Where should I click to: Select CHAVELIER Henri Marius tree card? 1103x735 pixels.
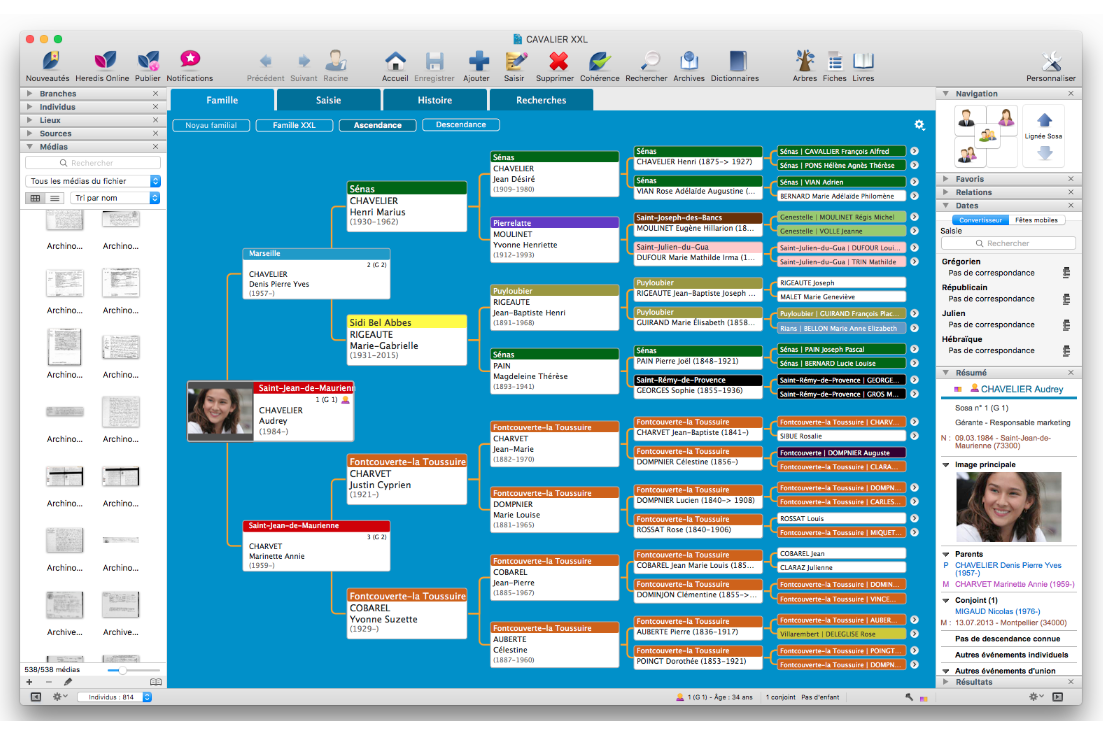click(407, 206)
